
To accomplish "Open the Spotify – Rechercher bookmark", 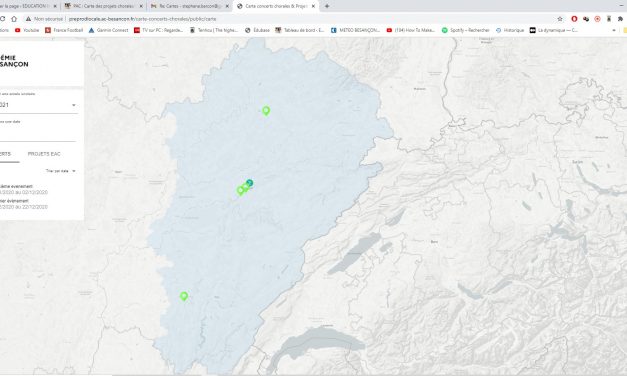I will (x=465, y=30).
